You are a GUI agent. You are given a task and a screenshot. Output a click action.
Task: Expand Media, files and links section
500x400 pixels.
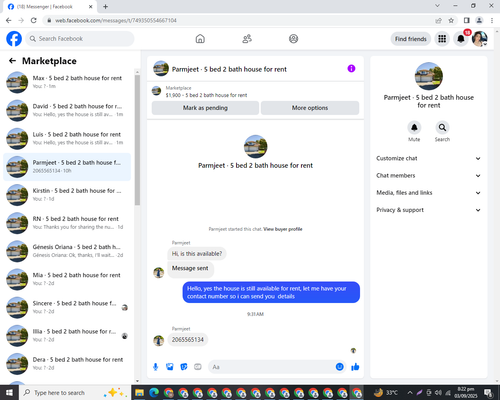[x=429, y=193]
